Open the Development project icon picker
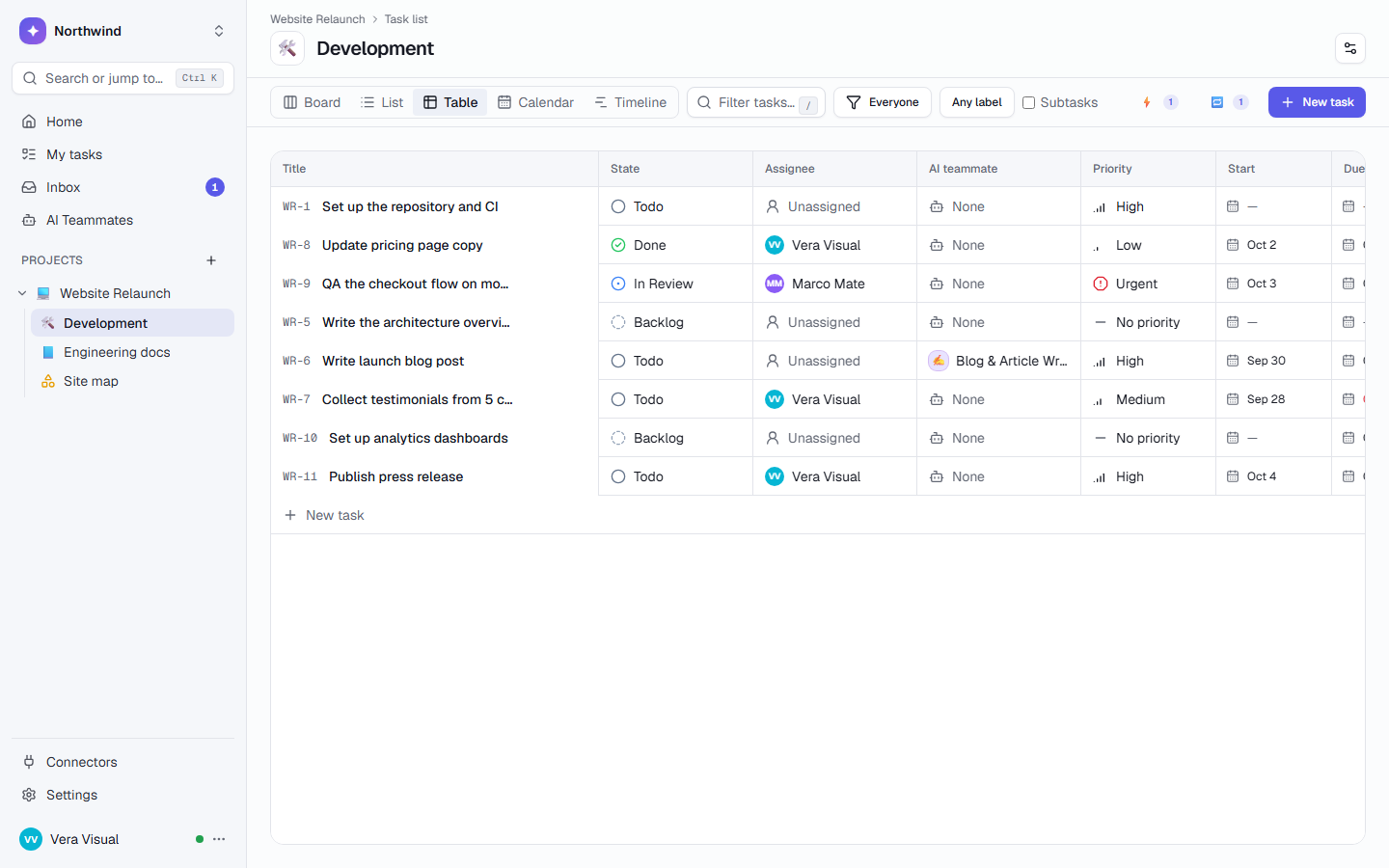Viewport: 1389px width, 868px height. click(x=287, y=48)
